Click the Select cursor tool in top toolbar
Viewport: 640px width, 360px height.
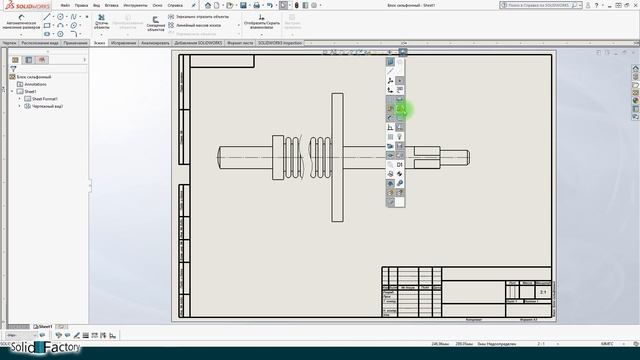(x=283, y=5)
